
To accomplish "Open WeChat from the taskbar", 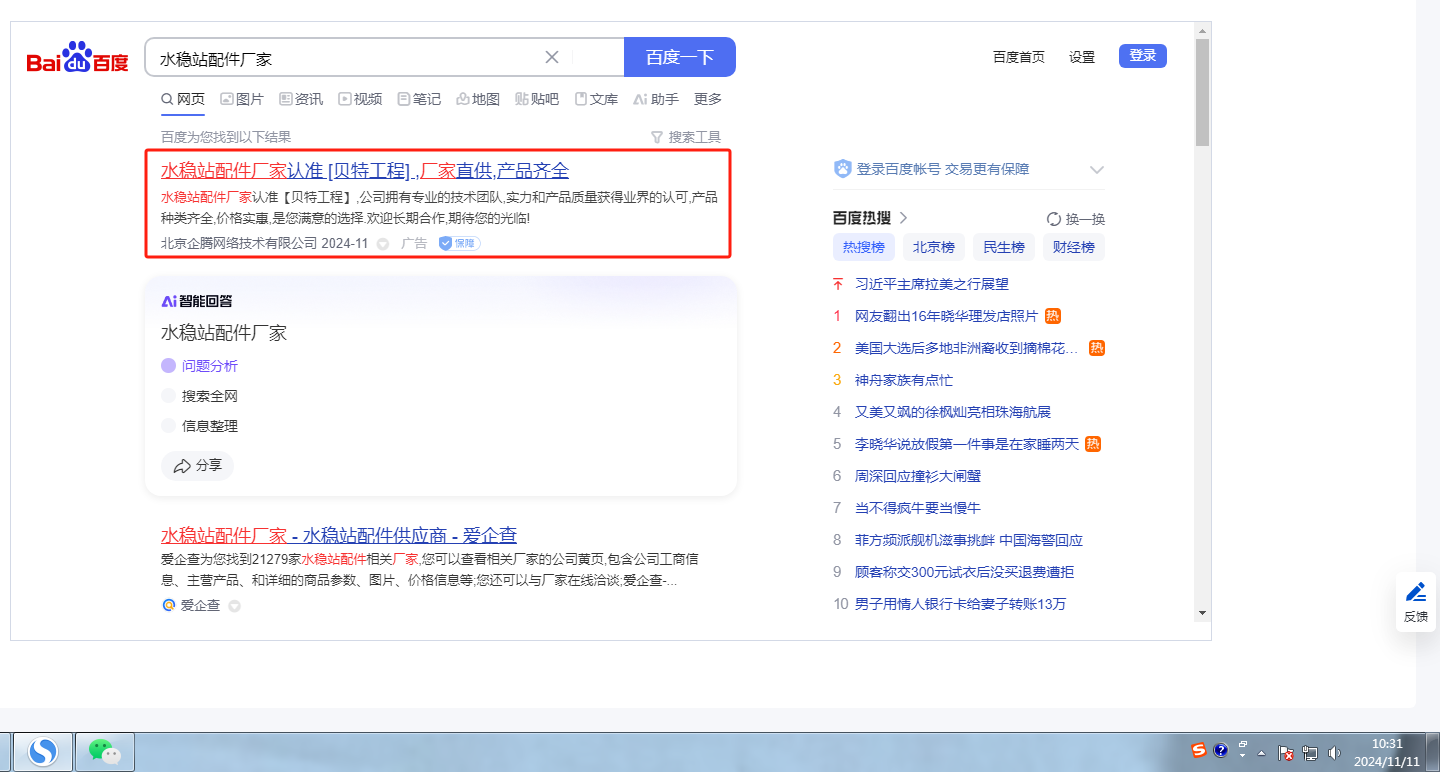I will (105, 751).
